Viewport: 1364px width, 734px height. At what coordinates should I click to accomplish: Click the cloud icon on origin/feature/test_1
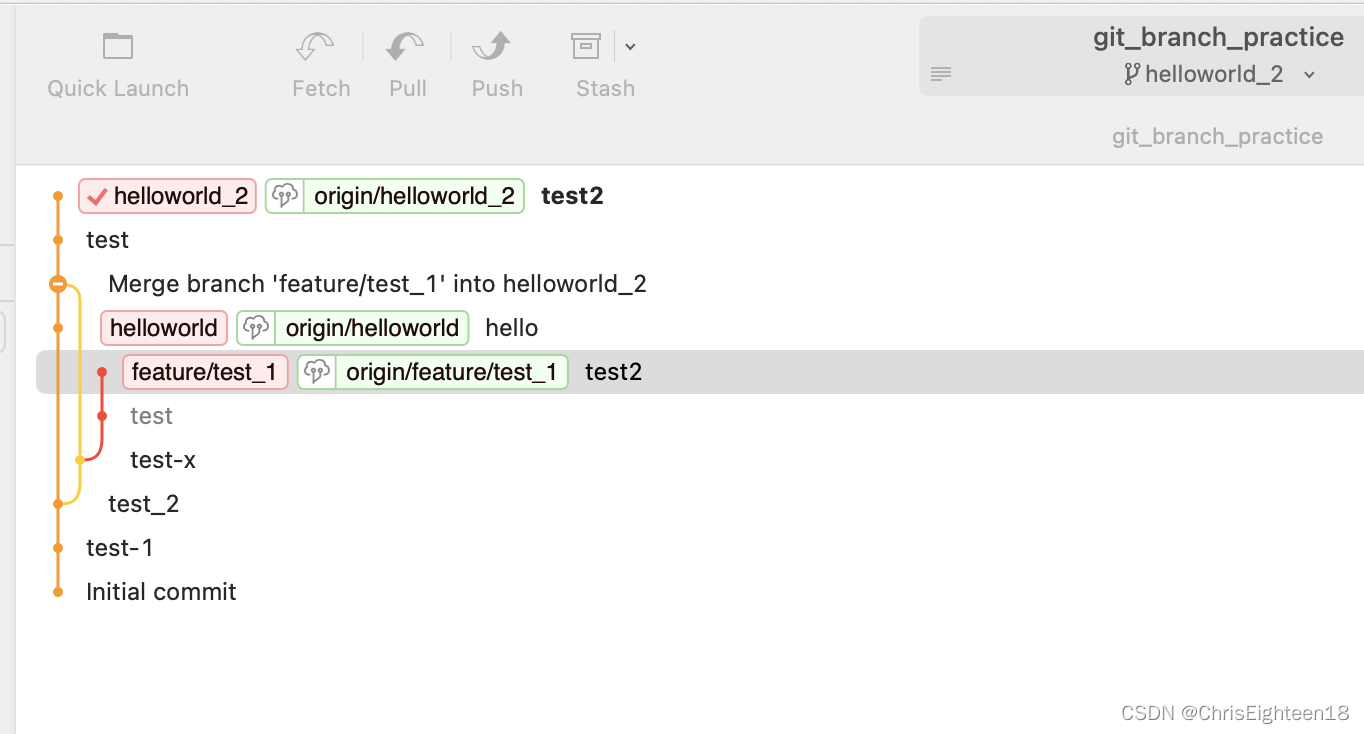[317, 372]
